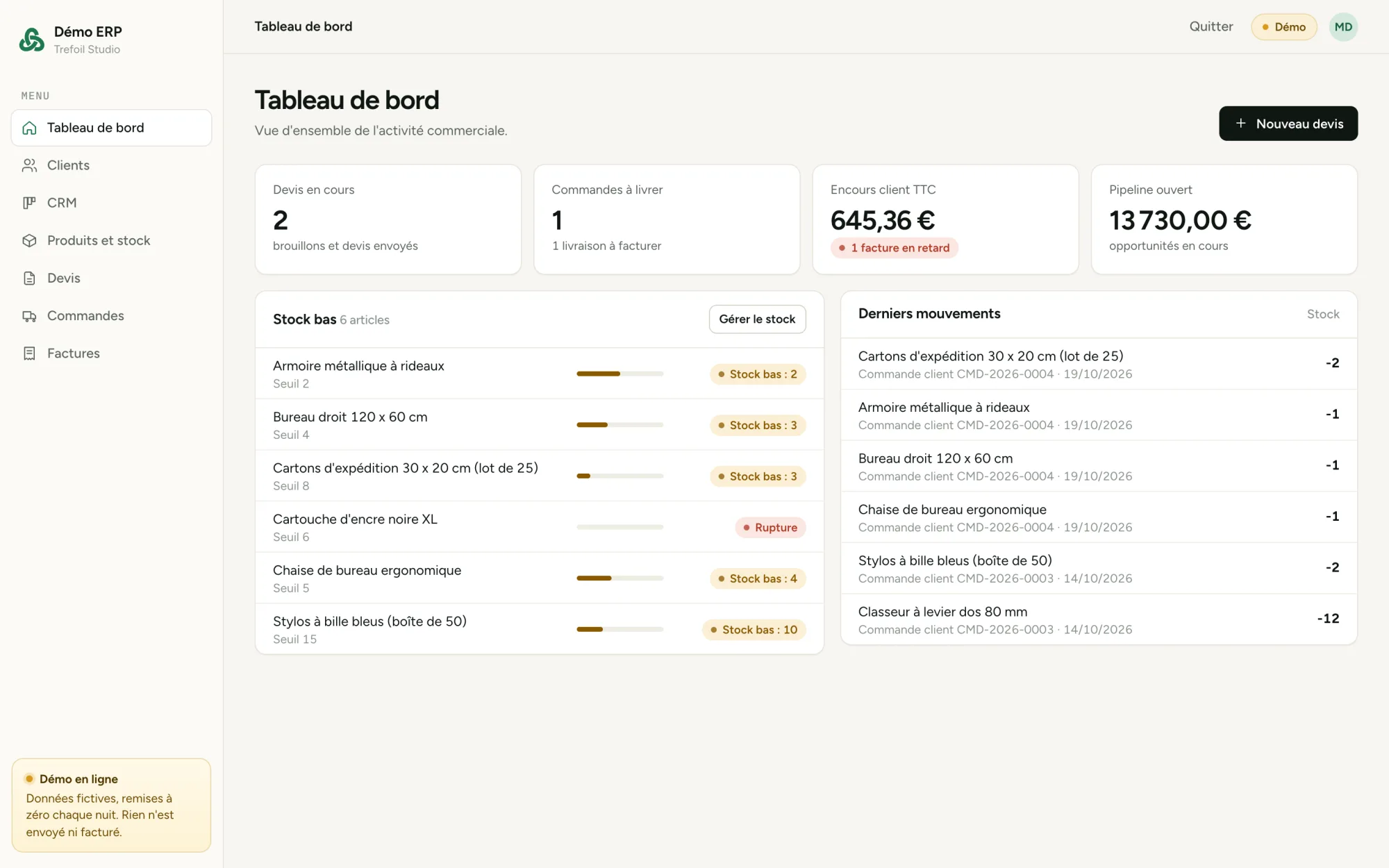
Task: Click Chaise de bureau ergonomique in Derniers mouvements
Action: (x=1099, y=517)
